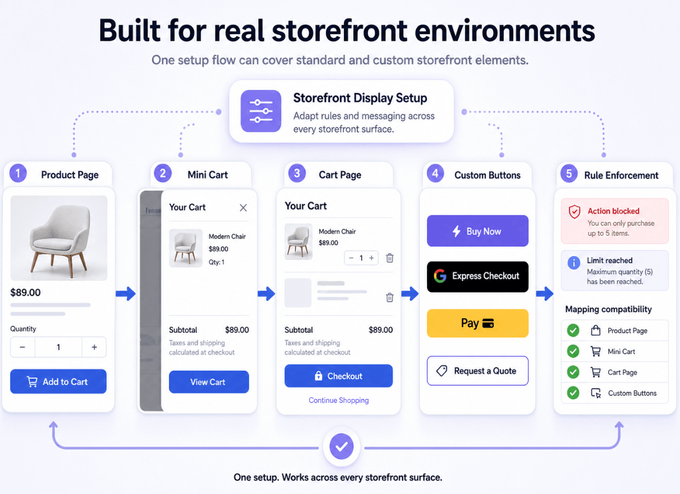This screenshot has width=680, height=494.
Task: Click the Continue Shopping link
Action: 339,400
